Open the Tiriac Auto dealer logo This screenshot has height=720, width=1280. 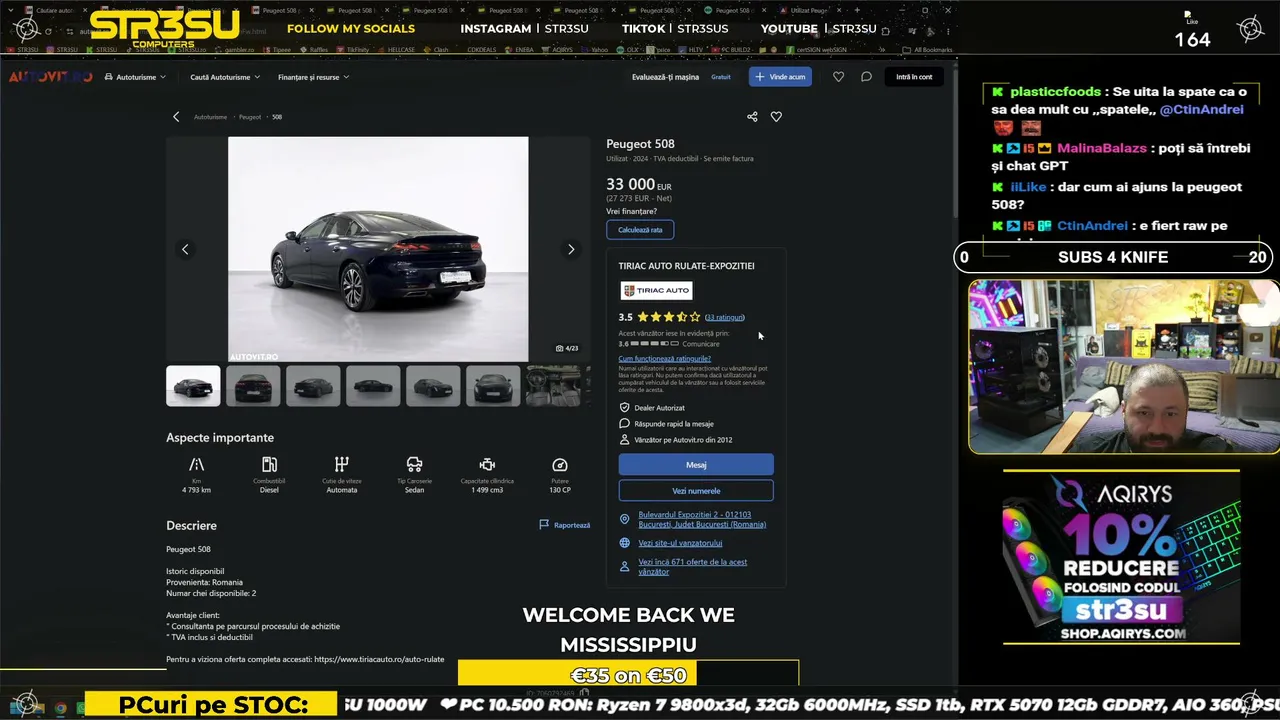656,290
